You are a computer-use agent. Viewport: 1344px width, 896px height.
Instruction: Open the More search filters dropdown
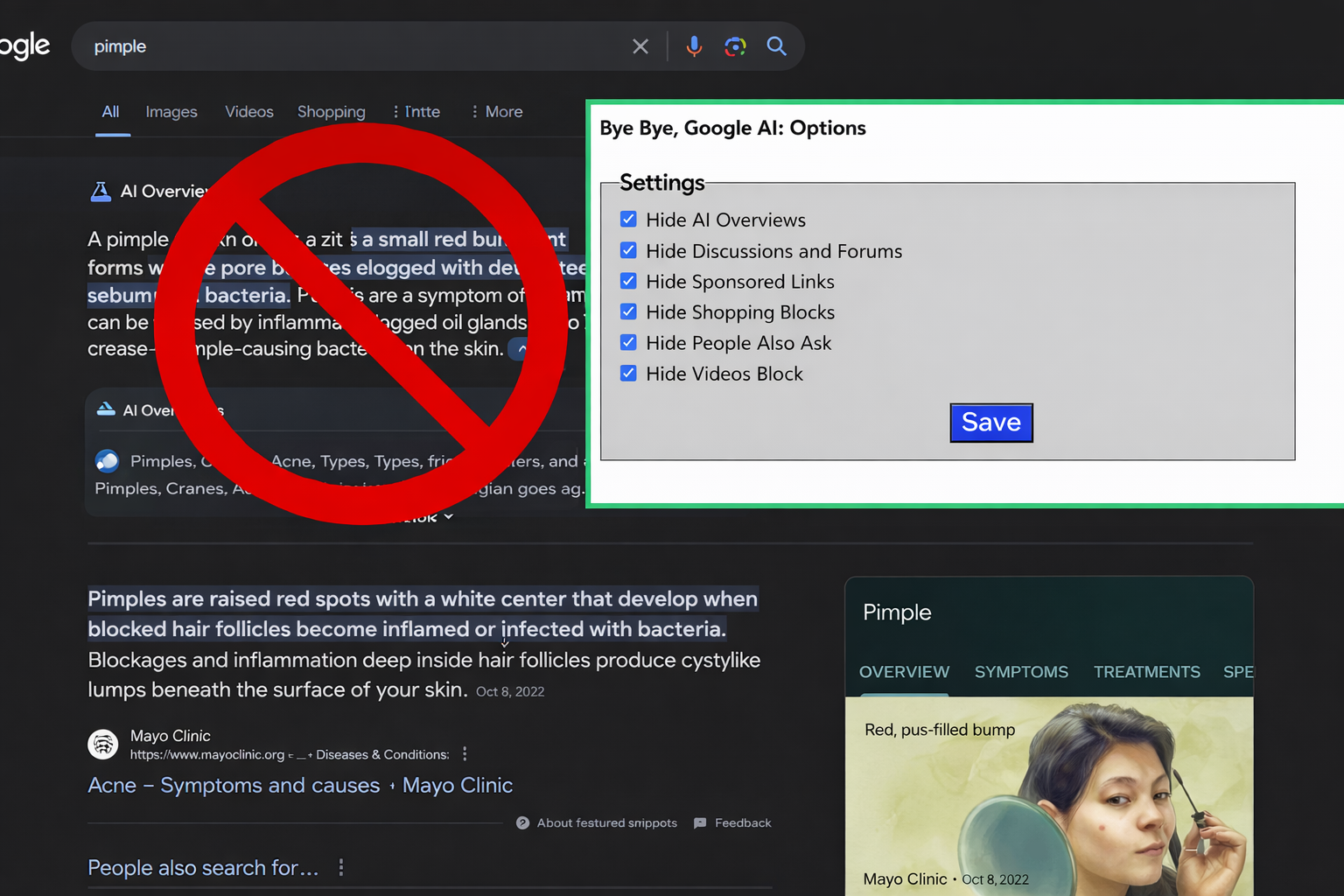(x=496, y=112)
